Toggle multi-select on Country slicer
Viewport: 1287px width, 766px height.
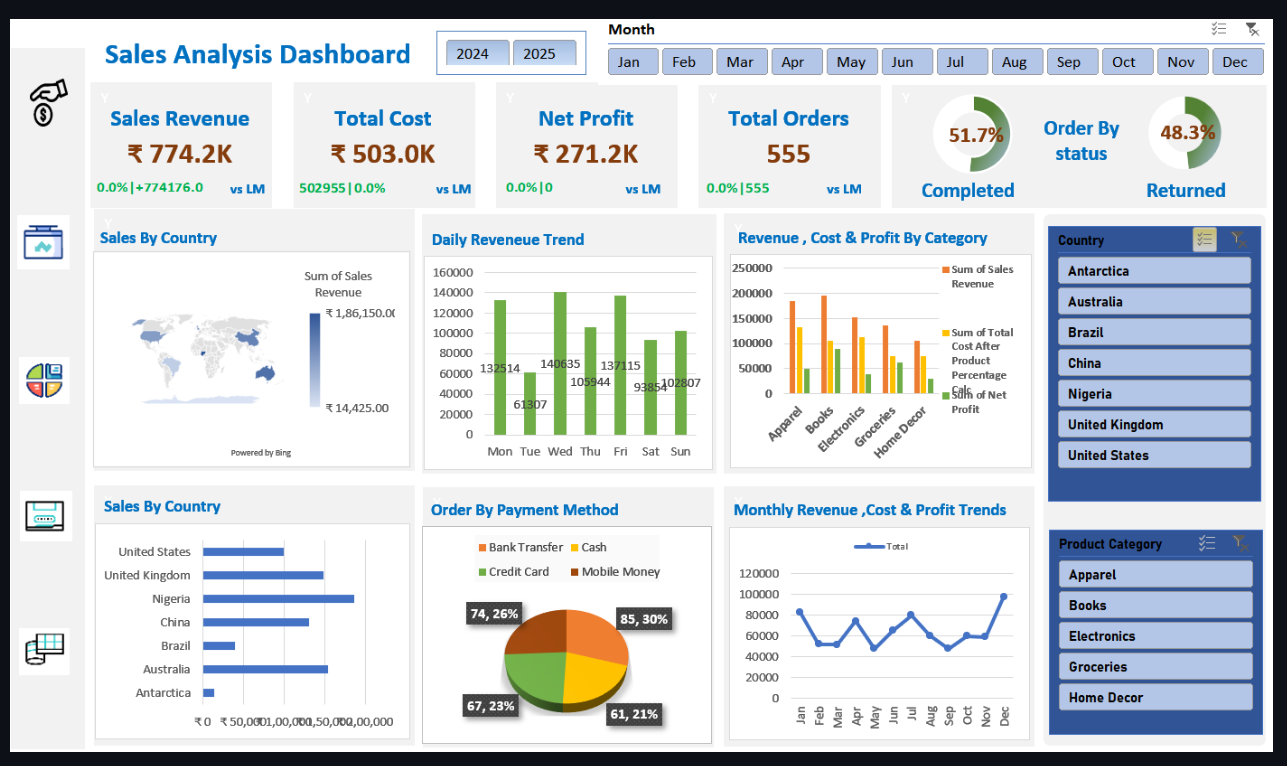coord(1205,239)
